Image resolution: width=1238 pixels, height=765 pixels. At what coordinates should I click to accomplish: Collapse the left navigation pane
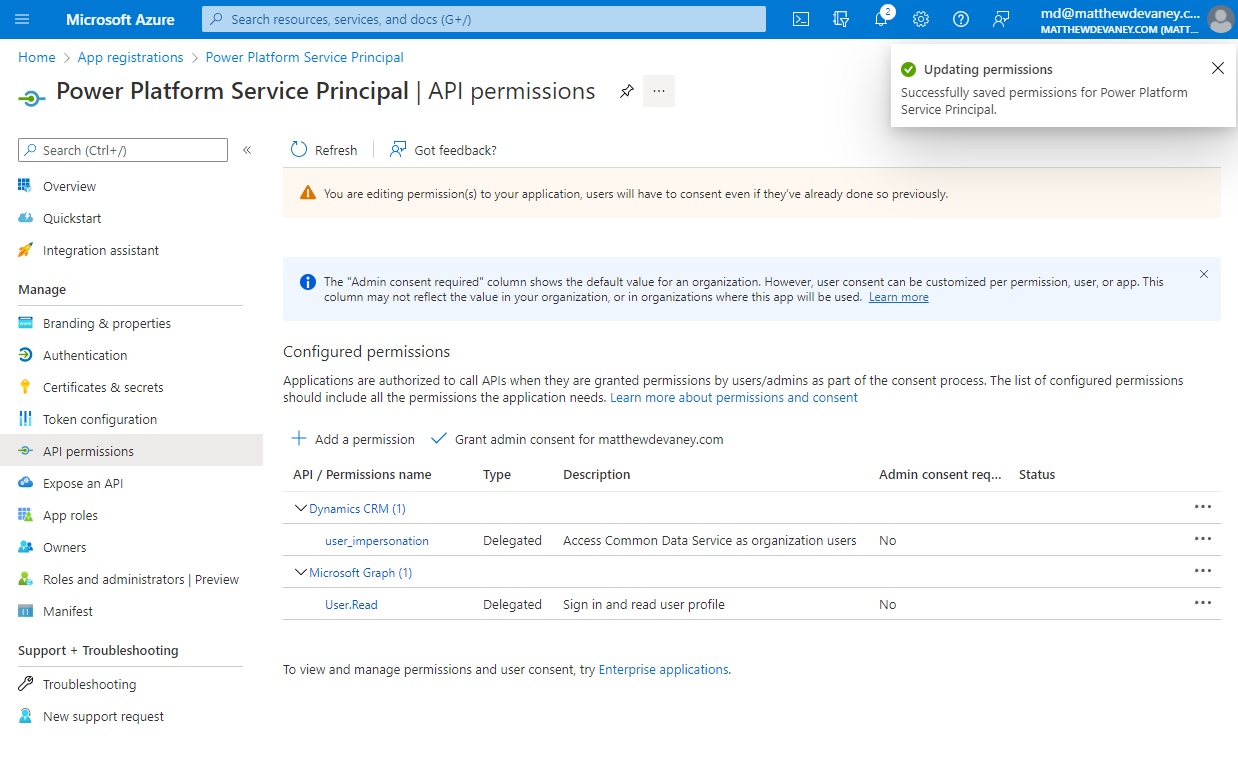tap(247, 150)
